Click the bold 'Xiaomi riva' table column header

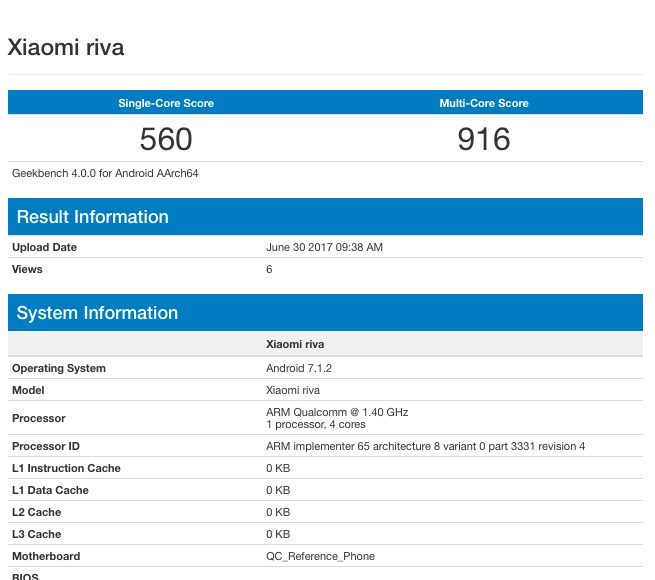click(295, 344)
